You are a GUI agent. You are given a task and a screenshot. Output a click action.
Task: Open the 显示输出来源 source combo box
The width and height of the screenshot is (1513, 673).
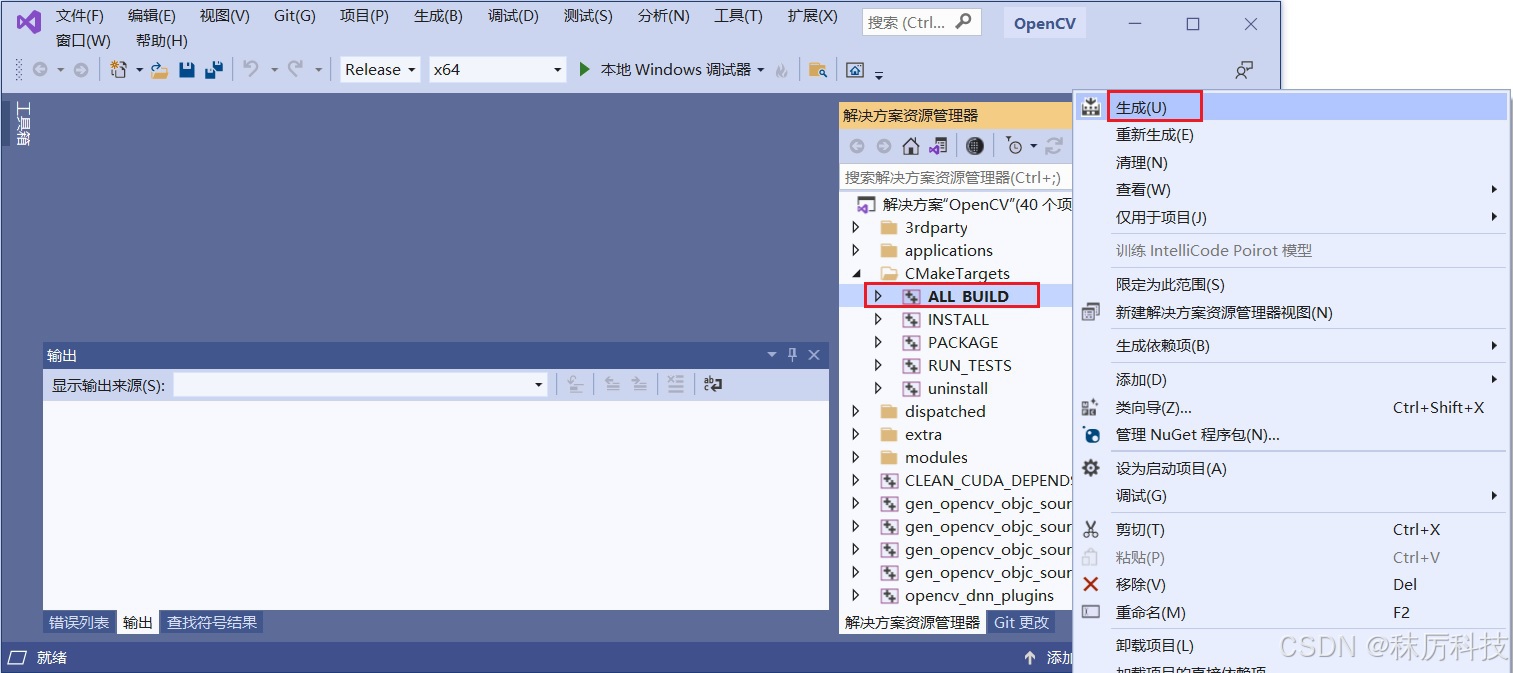point(360,384)
